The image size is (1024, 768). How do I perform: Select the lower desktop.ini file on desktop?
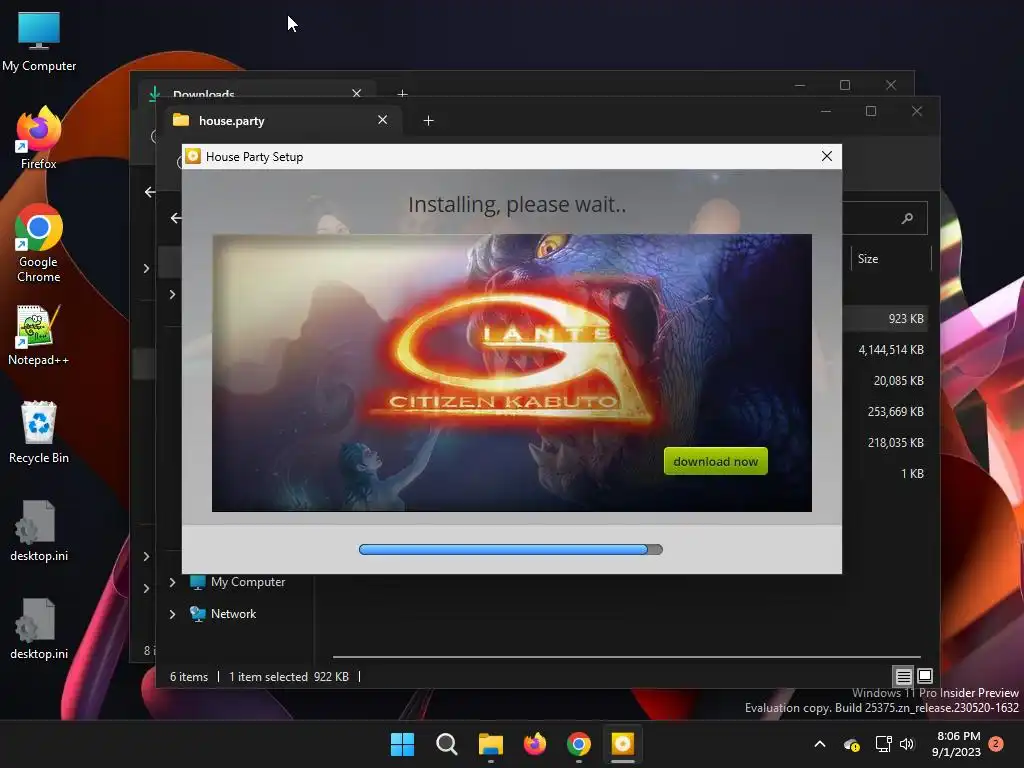pos(39,629)
